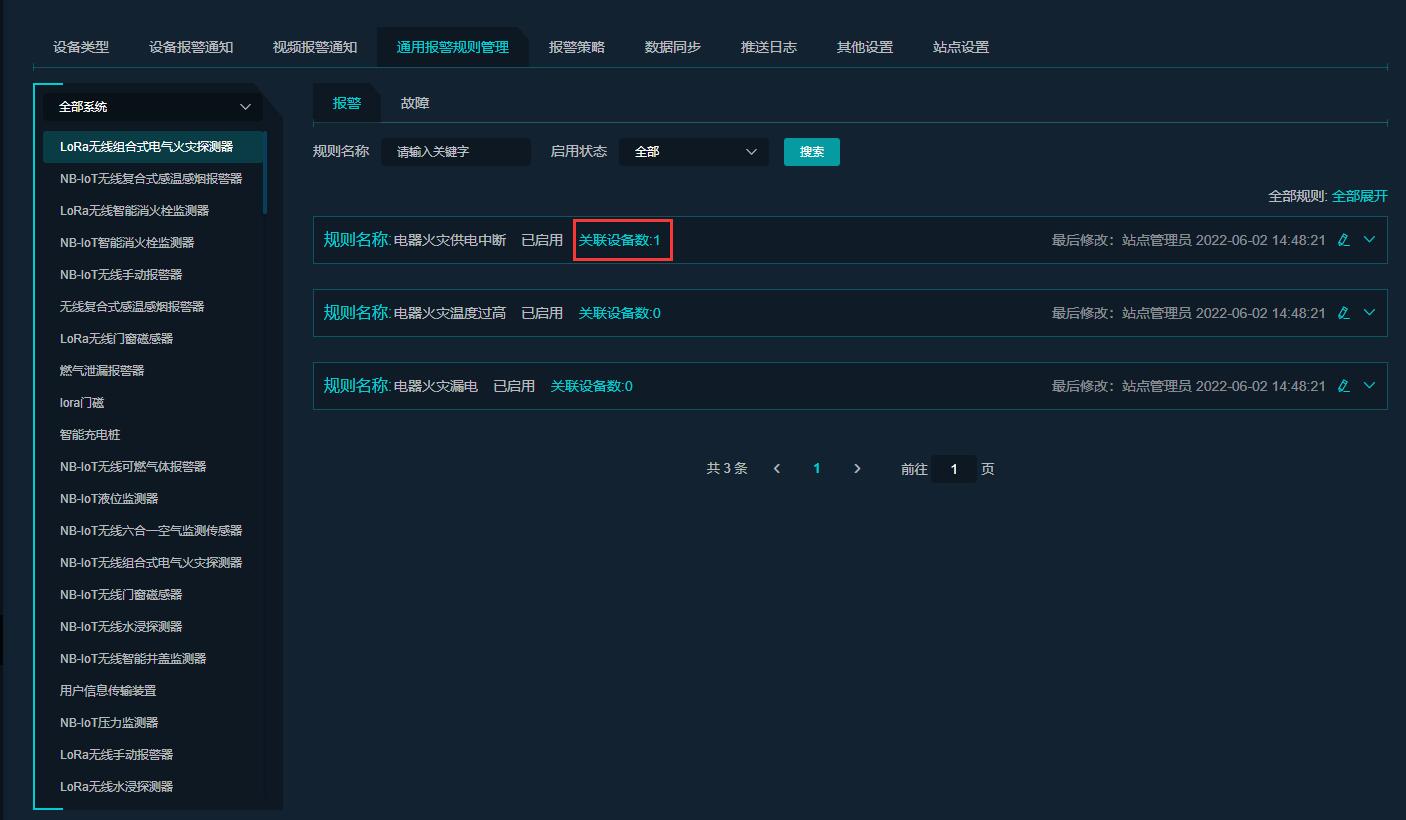
Task: Expand the 电器火灾漏电 rule chevron
Action: coord(1370,386)
